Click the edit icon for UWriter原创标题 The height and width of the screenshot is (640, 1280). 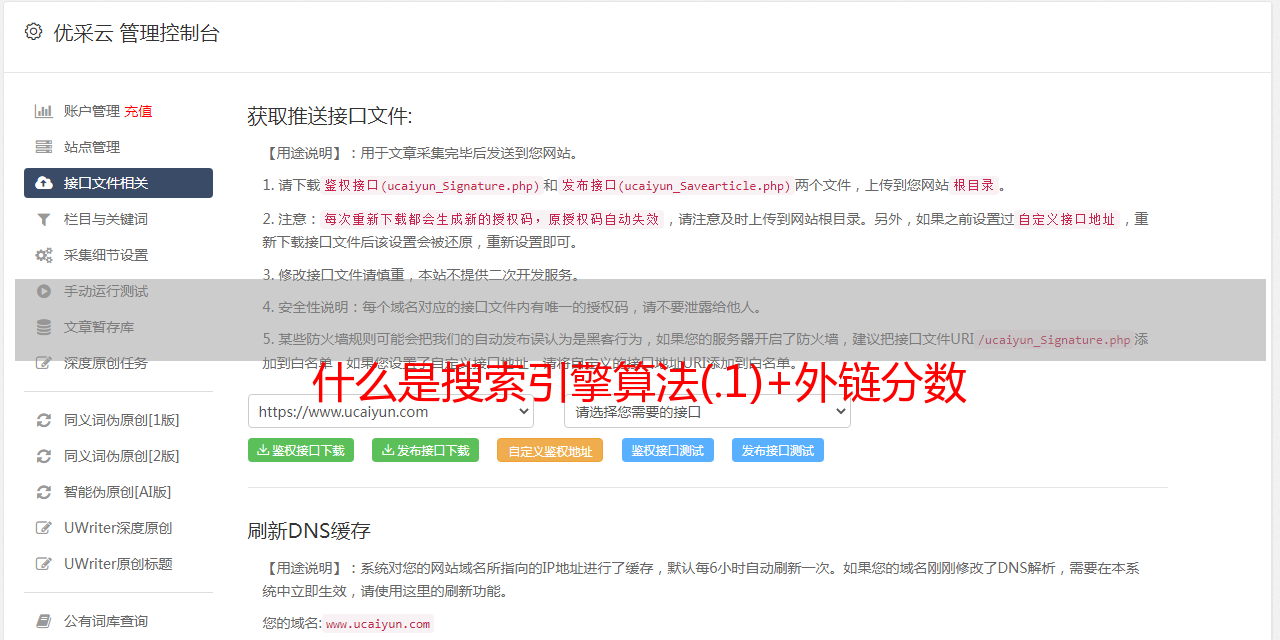(x=44, y=564)
